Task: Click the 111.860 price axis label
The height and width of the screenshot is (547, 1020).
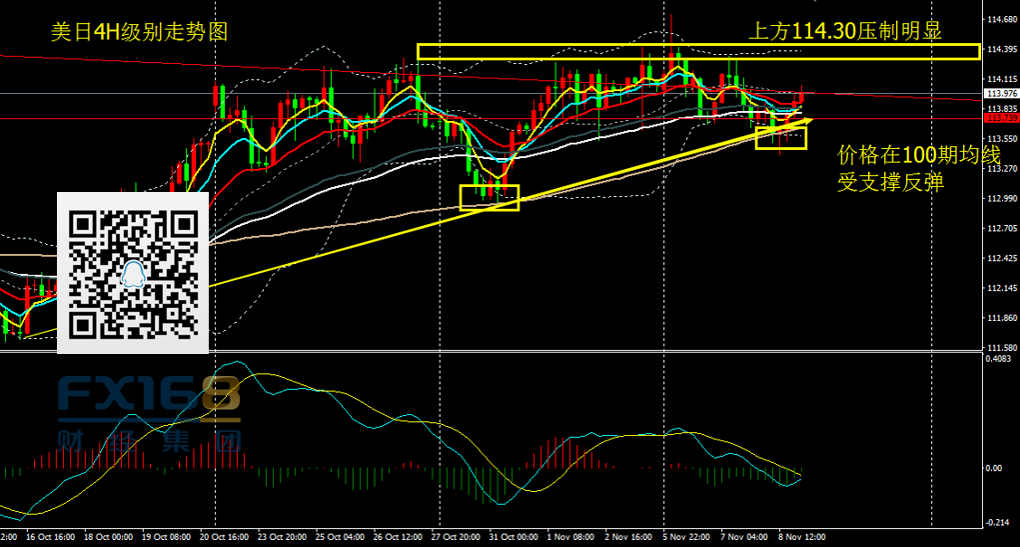Action: 1001,318
